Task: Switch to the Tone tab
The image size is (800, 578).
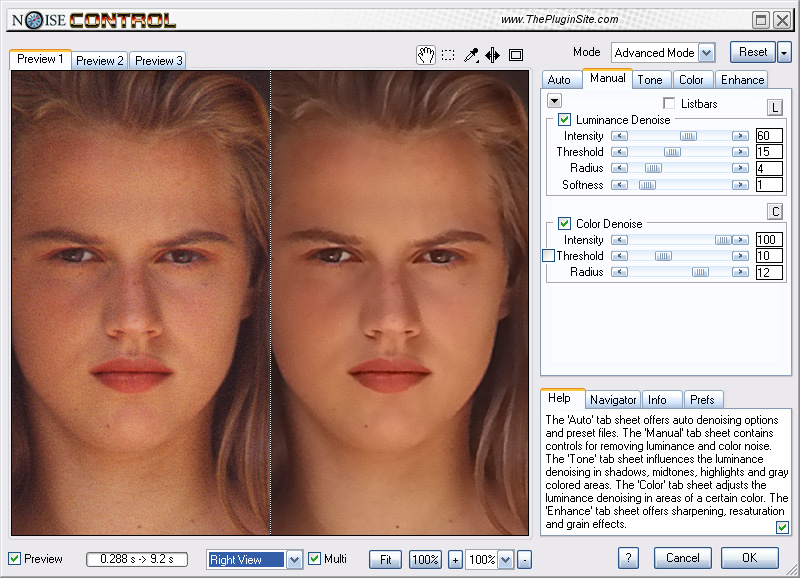Action: coord(650,80)
